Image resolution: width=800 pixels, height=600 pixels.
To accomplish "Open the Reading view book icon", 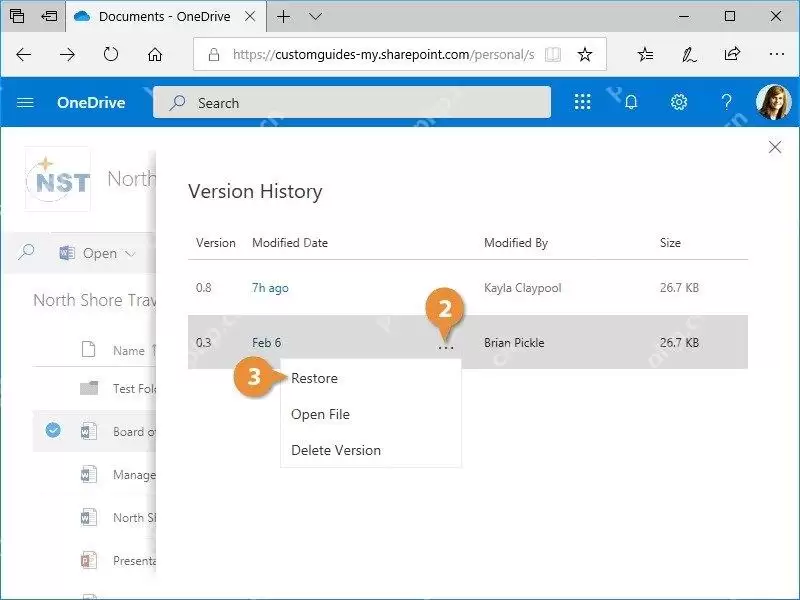I will [x=553, y=54].
